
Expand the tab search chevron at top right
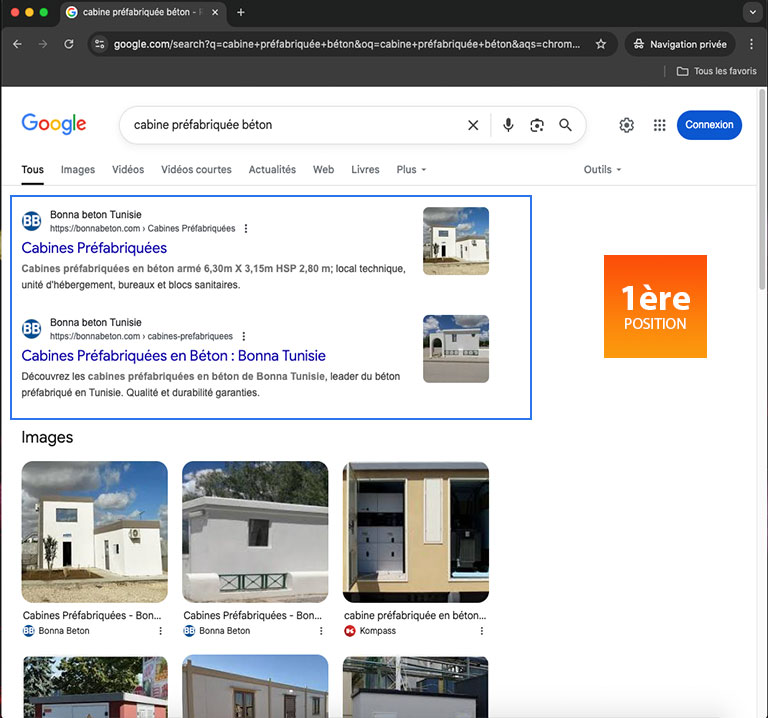pyautogui.click(x=752, y=12)
